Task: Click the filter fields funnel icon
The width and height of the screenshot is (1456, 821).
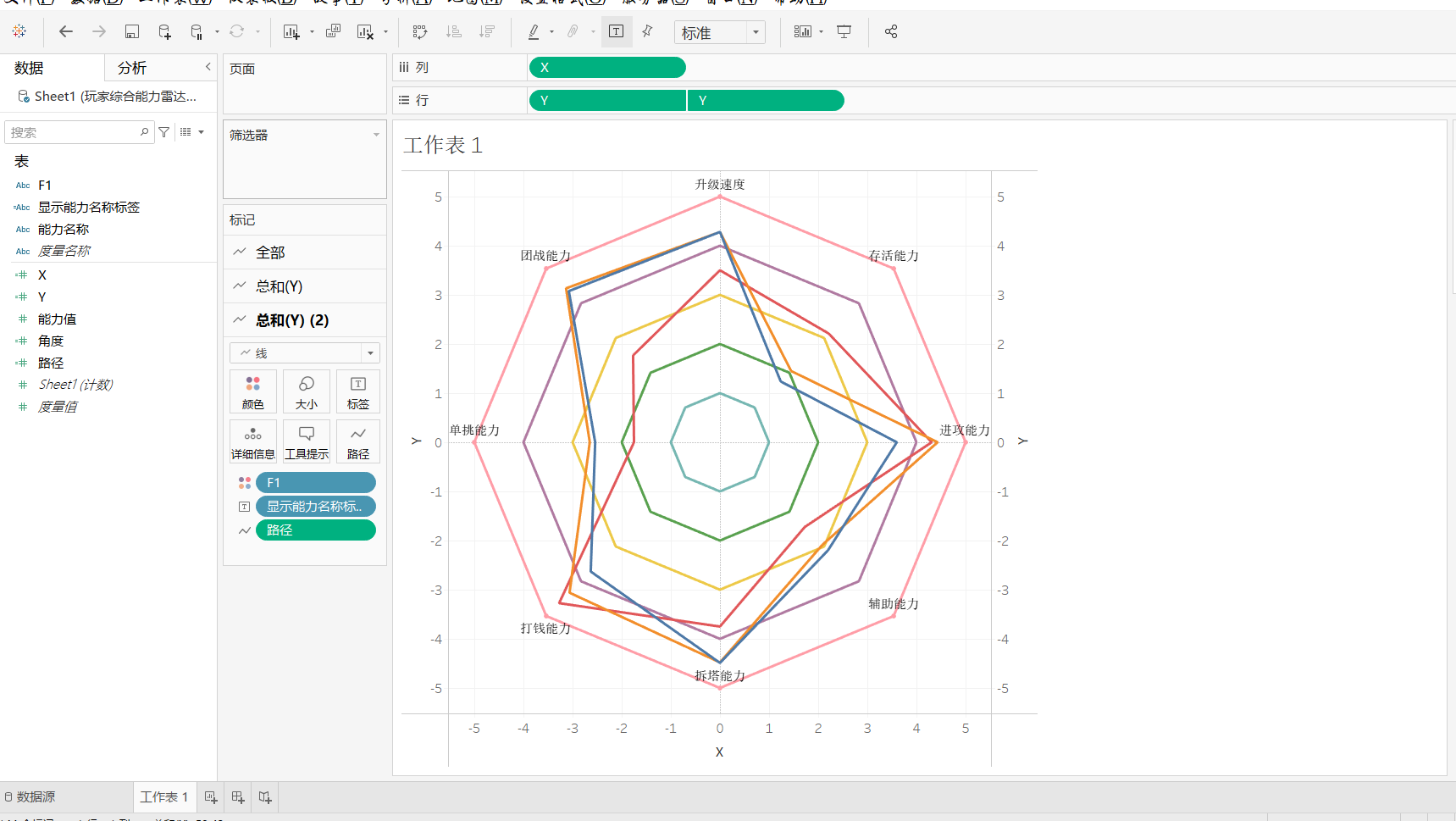Action: (164, 132)
